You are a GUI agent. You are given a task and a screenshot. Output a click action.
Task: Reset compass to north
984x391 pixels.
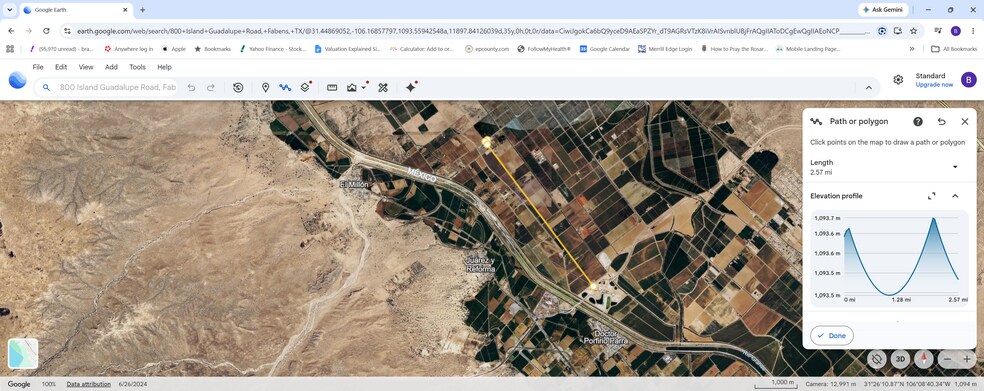(923, 359)
